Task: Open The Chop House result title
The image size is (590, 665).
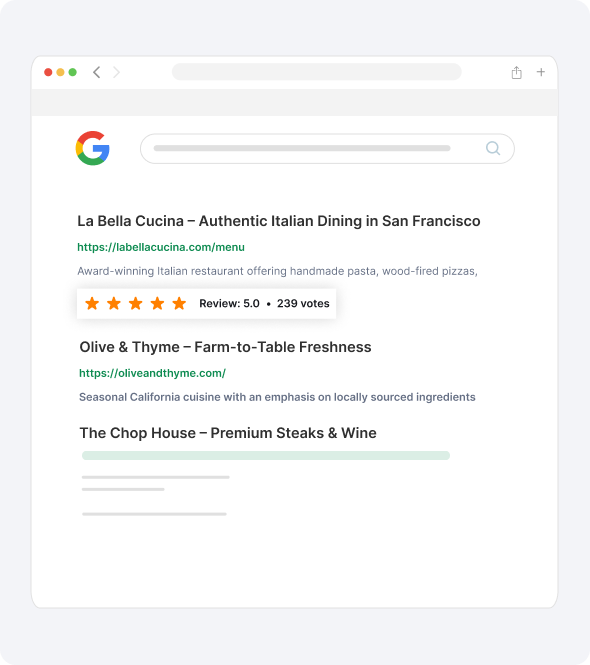Action: tap(228, 433)
